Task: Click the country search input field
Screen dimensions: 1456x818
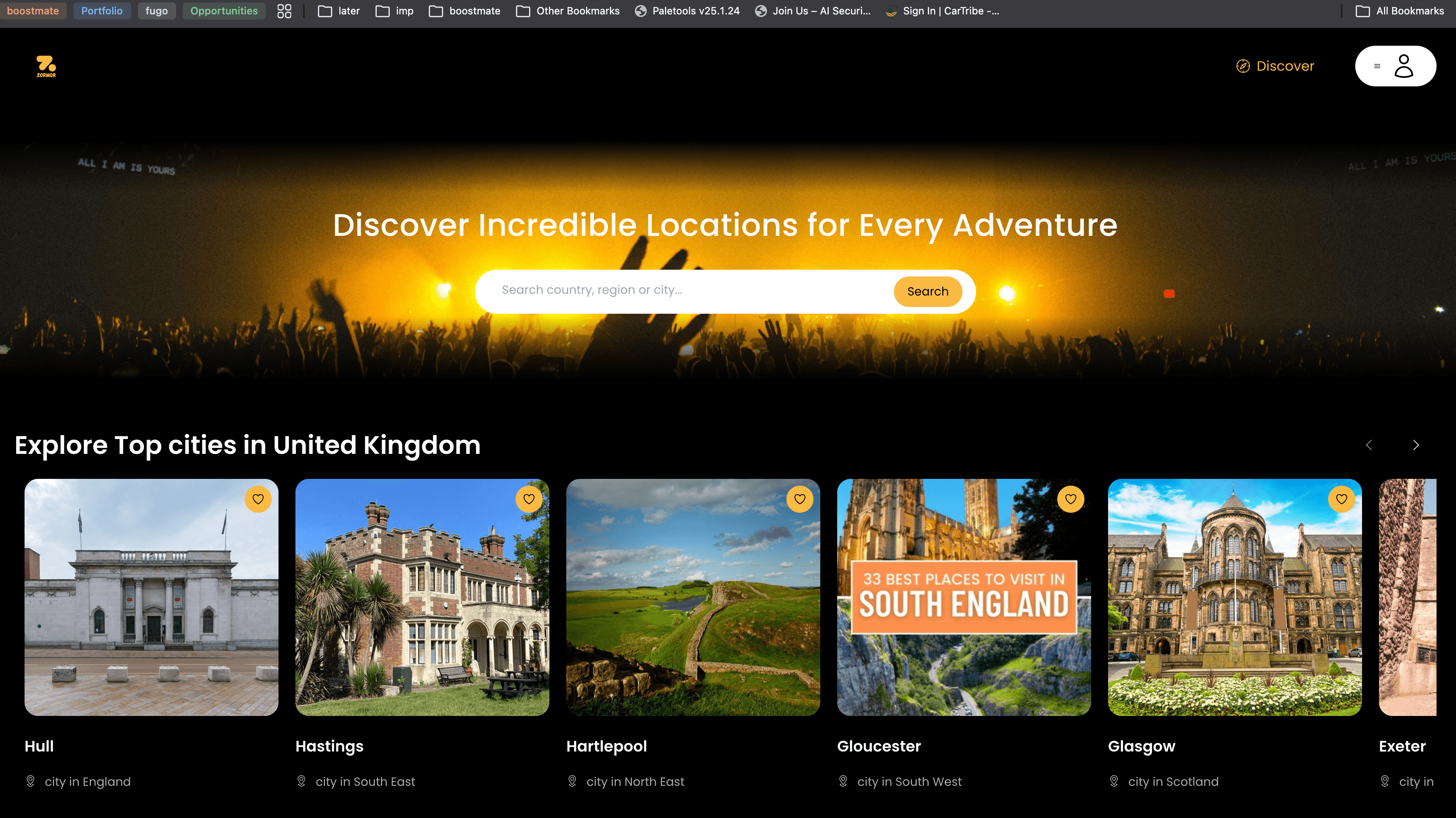Action: (678, 290)
